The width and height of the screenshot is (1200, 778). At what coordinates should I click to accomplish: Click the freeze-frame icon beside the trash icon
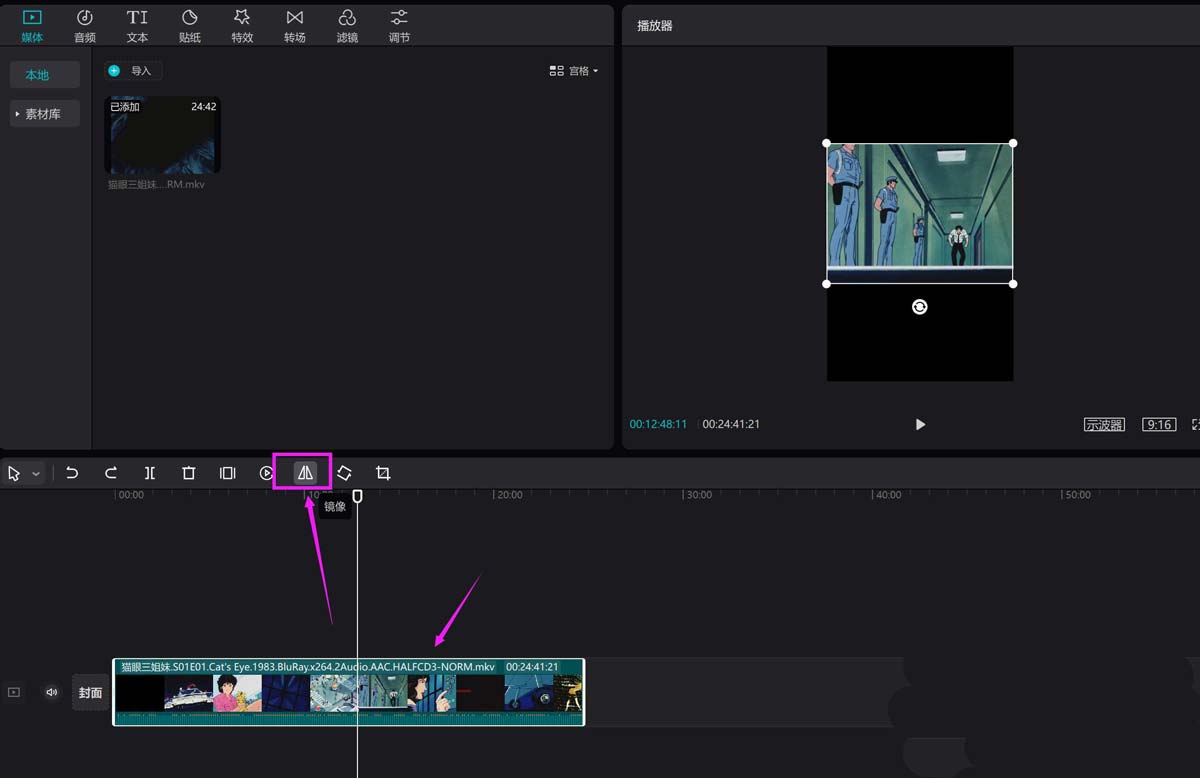click(227, 473)
